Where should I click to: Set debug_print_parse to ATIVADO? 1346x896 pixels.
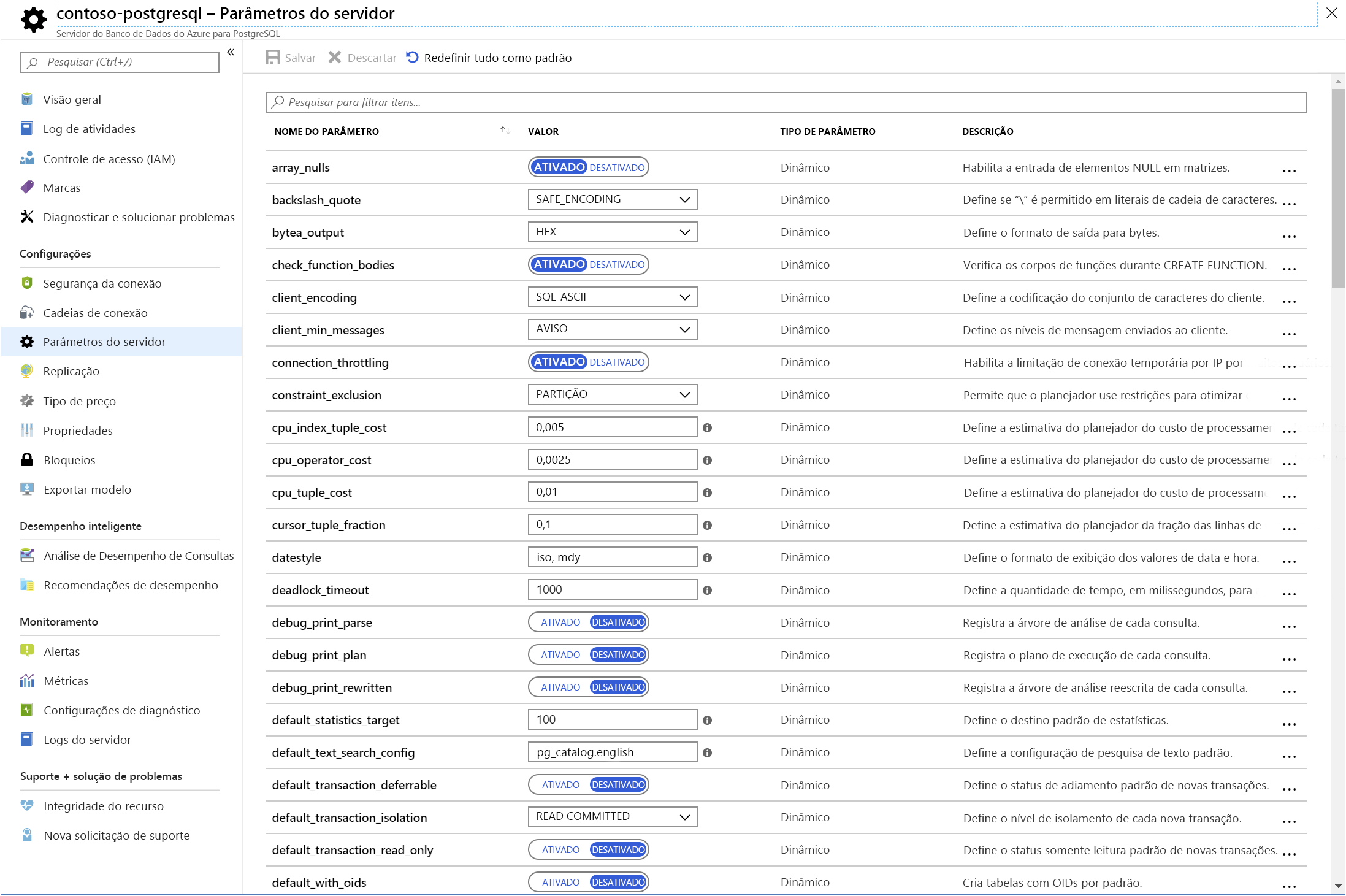pos(560,622)
